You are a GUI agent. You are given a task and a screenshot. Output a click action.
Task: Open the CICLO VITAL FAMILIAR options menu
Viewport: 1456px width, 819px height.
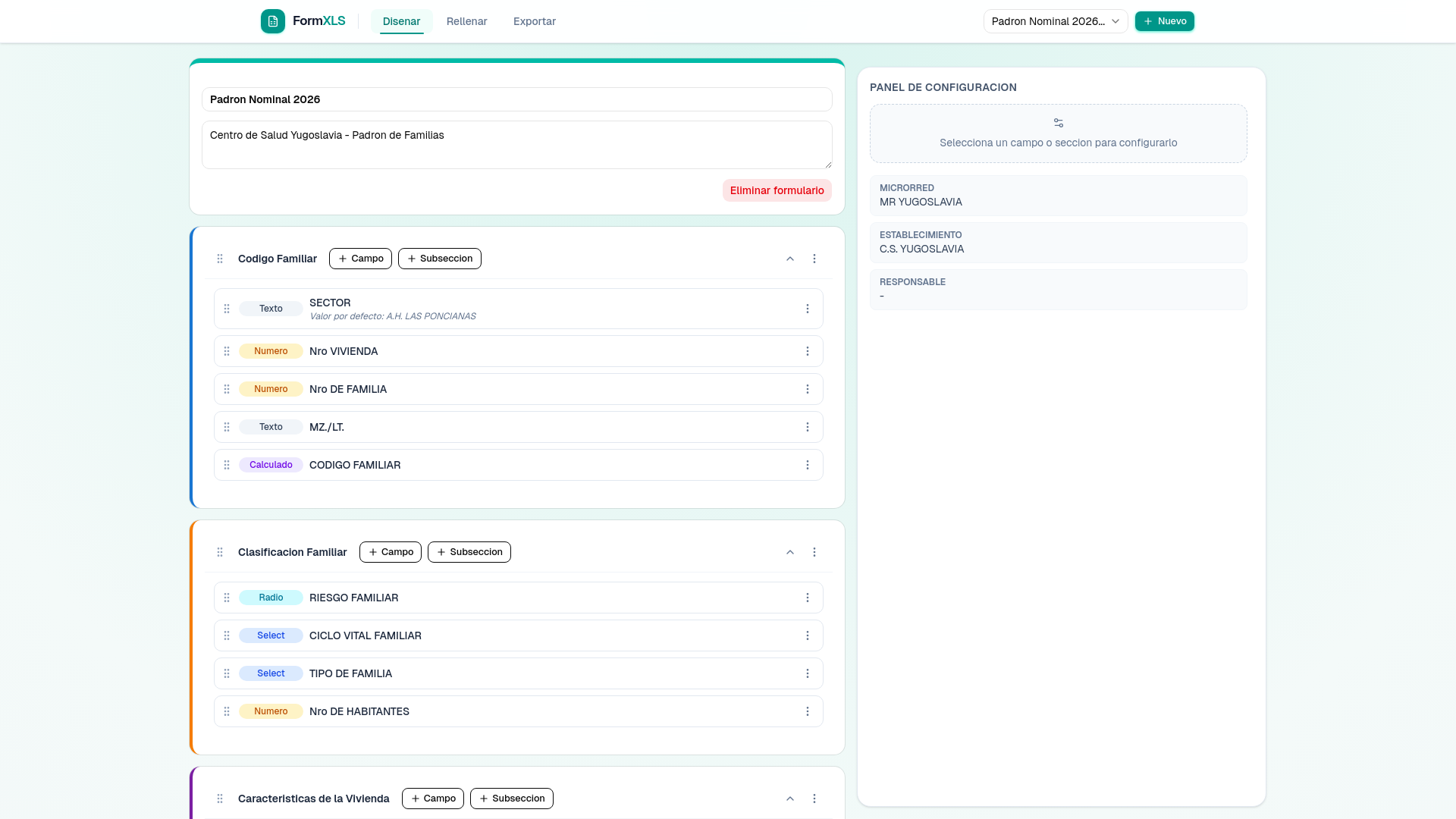[x=808, y=635]
